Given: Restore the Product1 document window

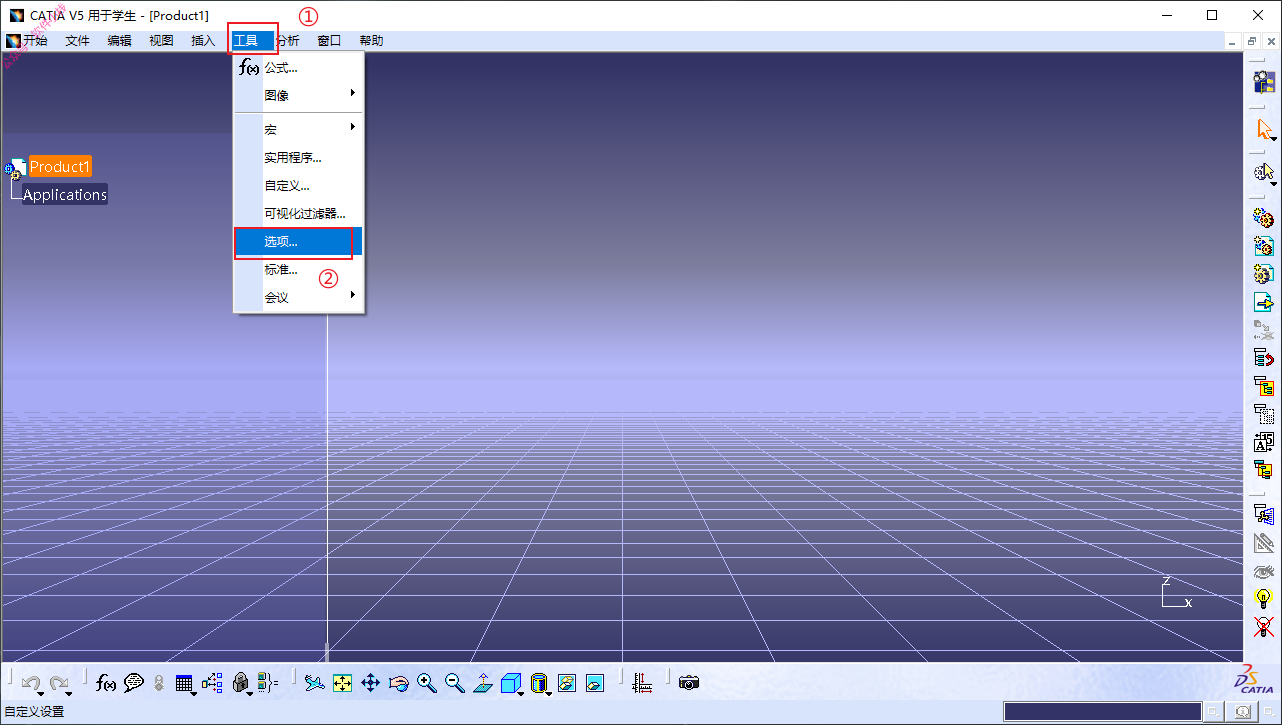Looking at the screenshot, I should (1252, 41).
